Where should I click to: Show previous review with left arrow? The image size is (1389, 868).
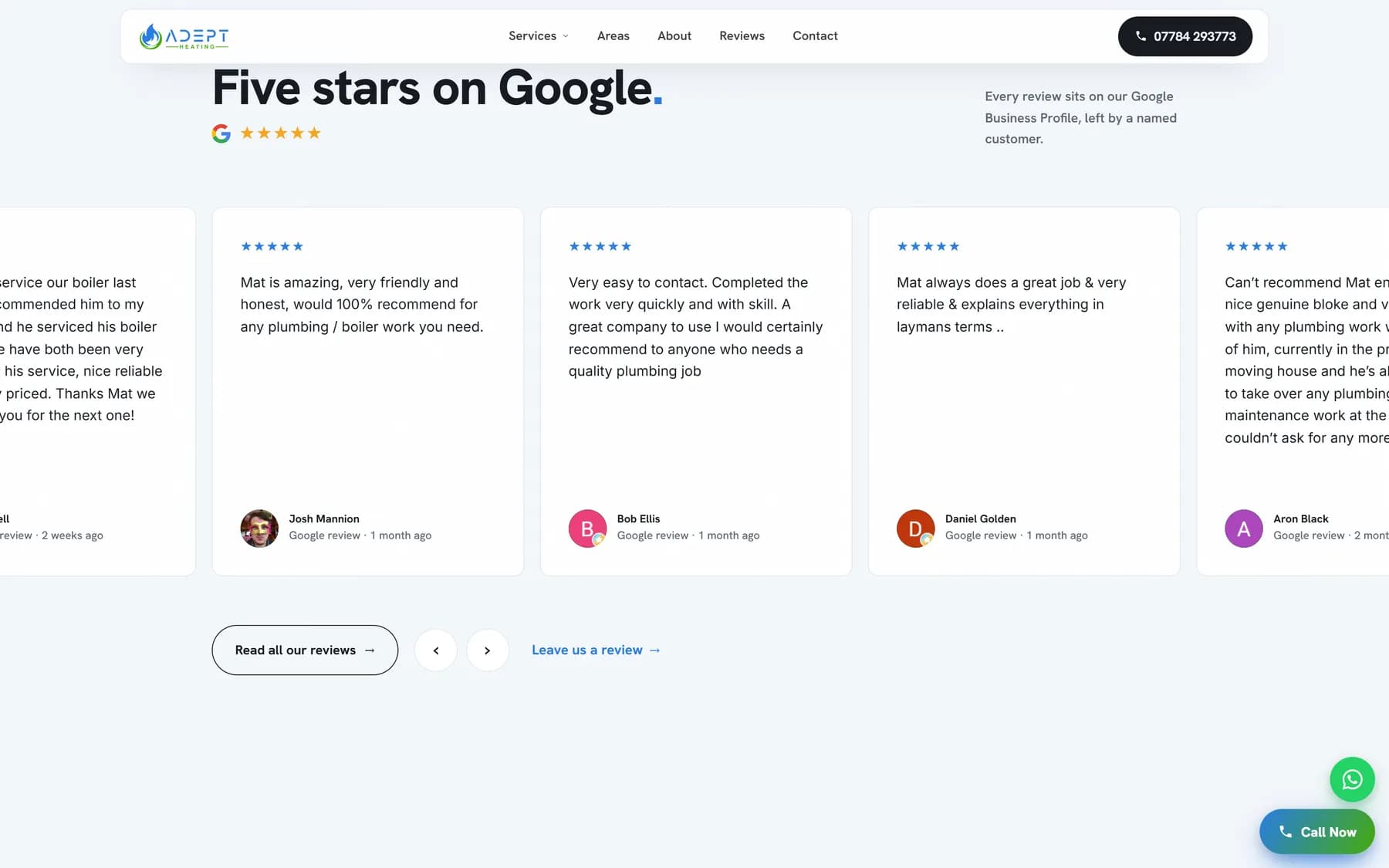click(x=436, y=650)
